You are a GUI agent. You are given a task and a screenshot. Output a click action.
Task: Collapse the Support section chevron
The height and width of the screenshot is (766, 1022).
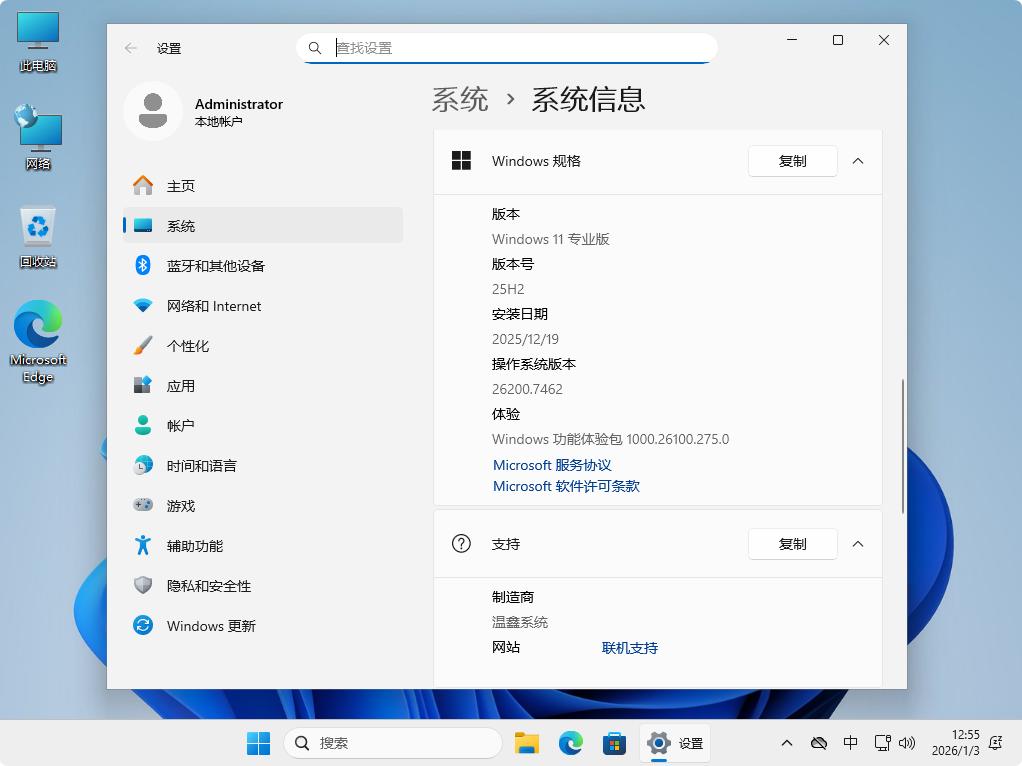point(858,544)
